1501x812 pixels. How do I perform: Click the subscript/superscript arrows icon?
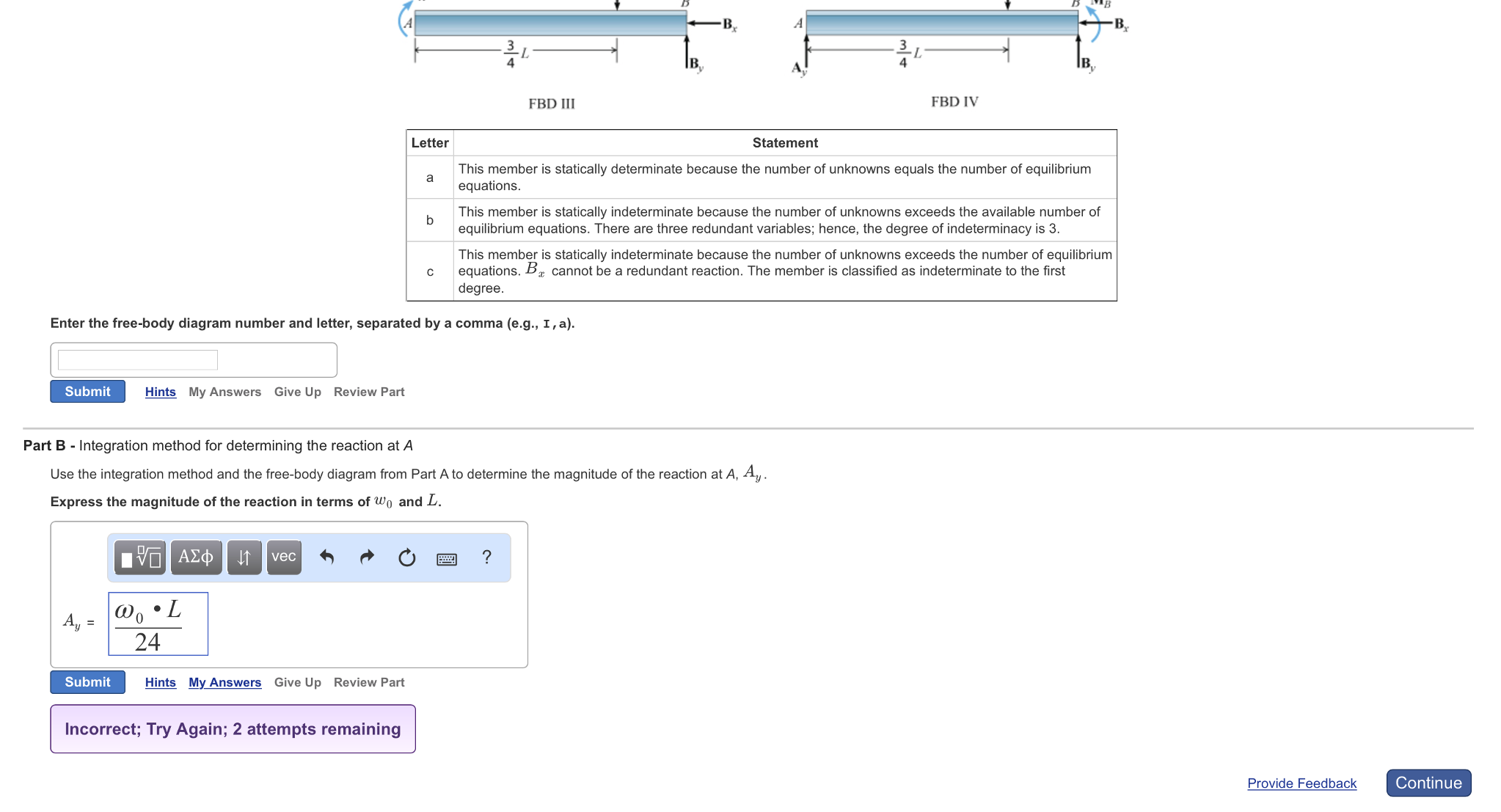pos(243,557)
